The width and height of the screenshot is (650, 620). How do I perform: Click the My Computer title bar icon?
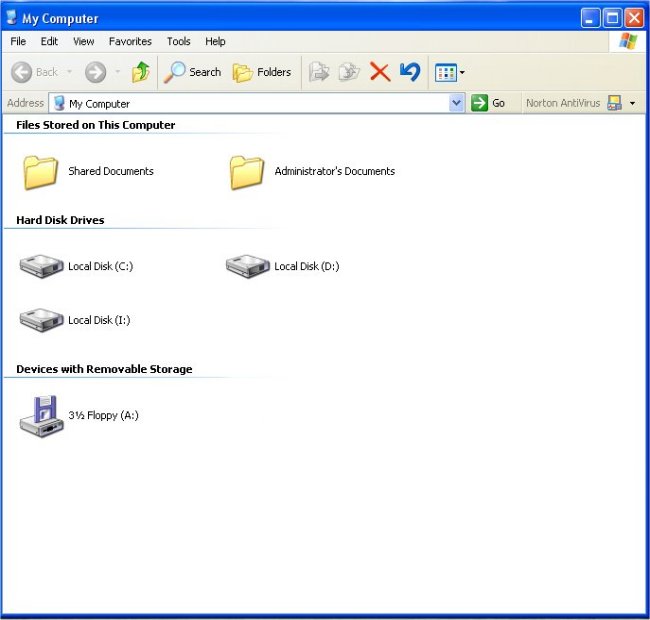point(12,17)
